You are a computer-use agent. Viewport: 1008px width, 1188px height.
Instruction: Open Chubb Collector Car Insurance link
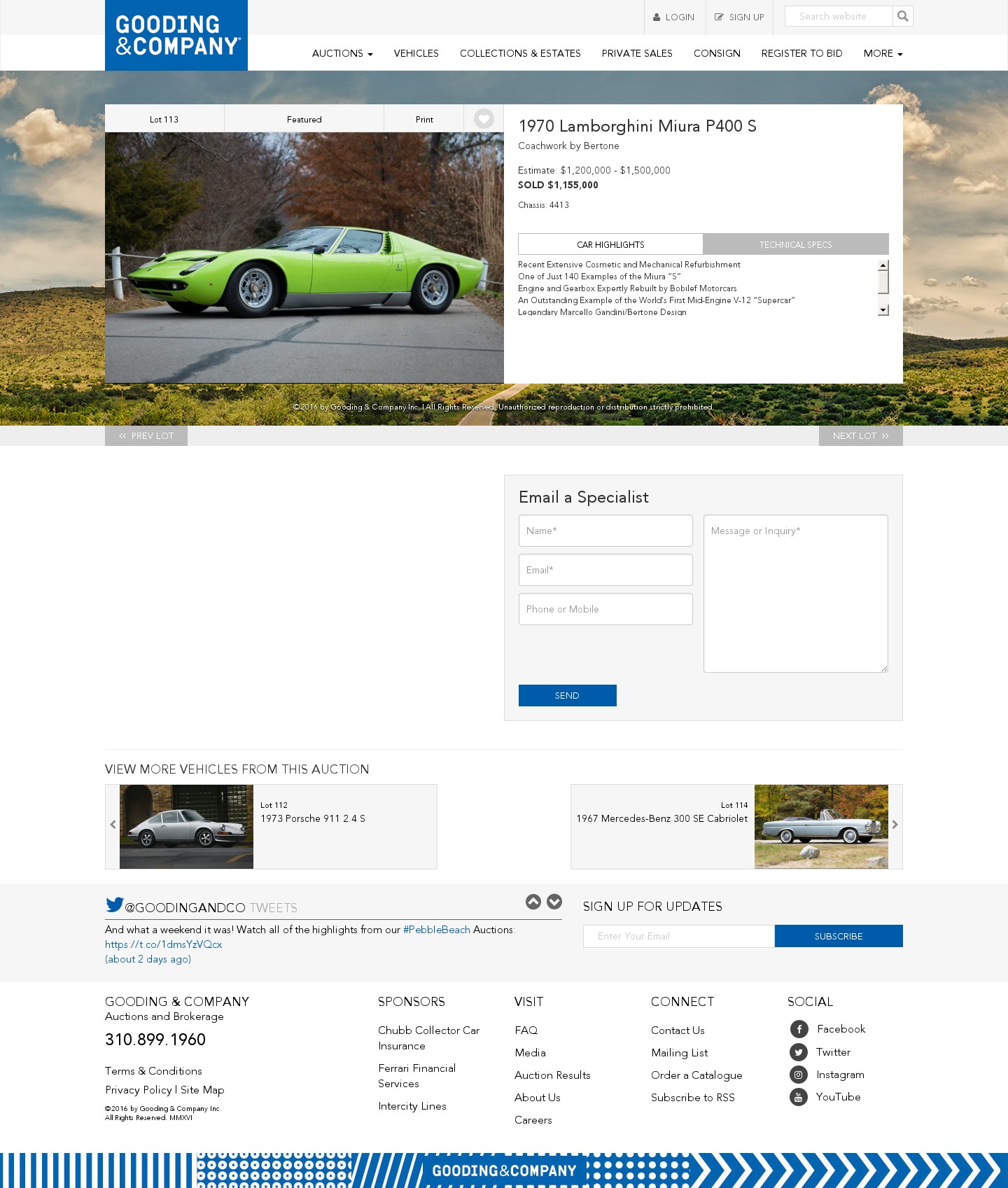tap(428, 1038)
